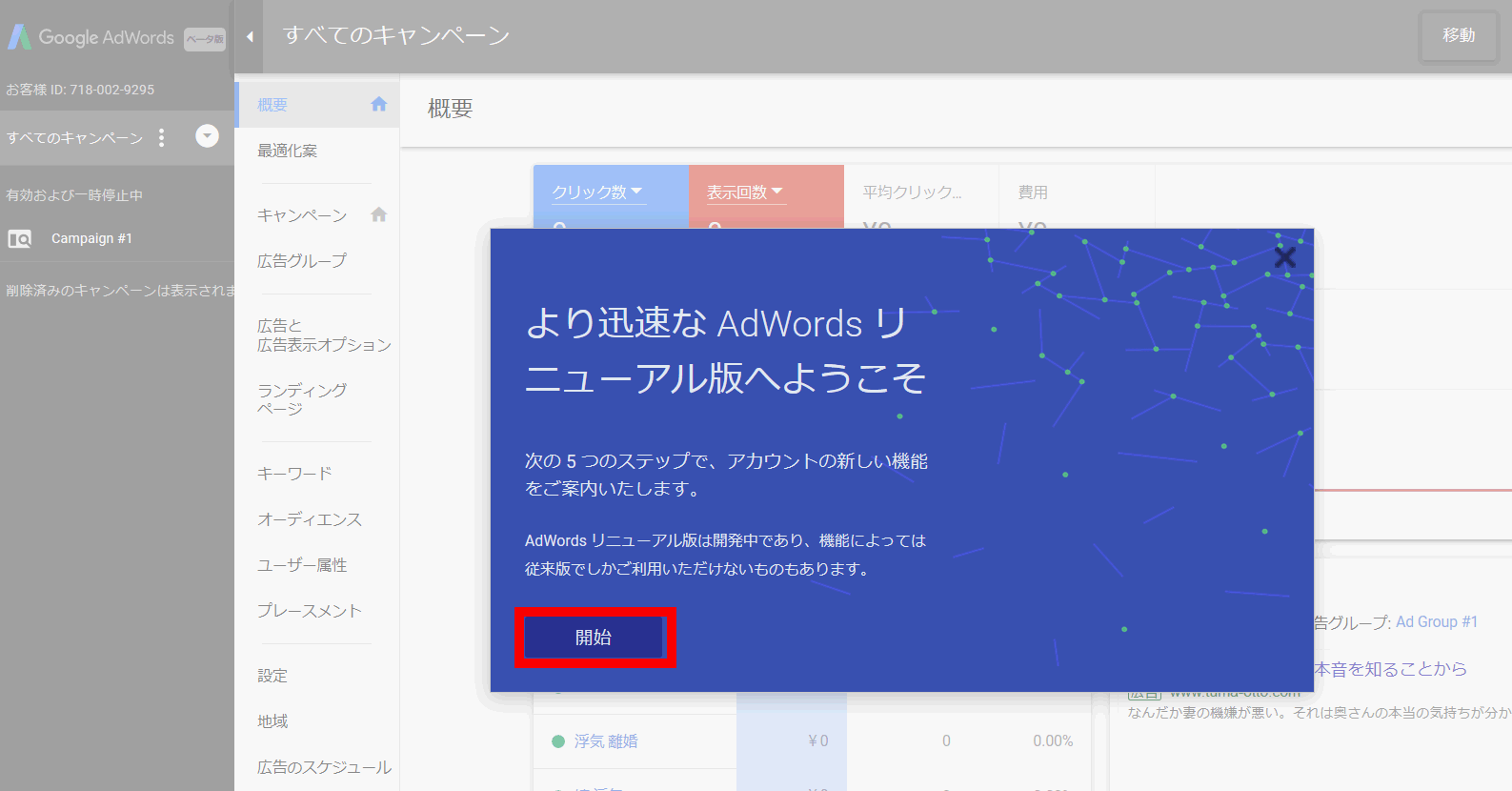Open the 設定 page
This screenshot has width=1512, height=791.
(272, 676)
